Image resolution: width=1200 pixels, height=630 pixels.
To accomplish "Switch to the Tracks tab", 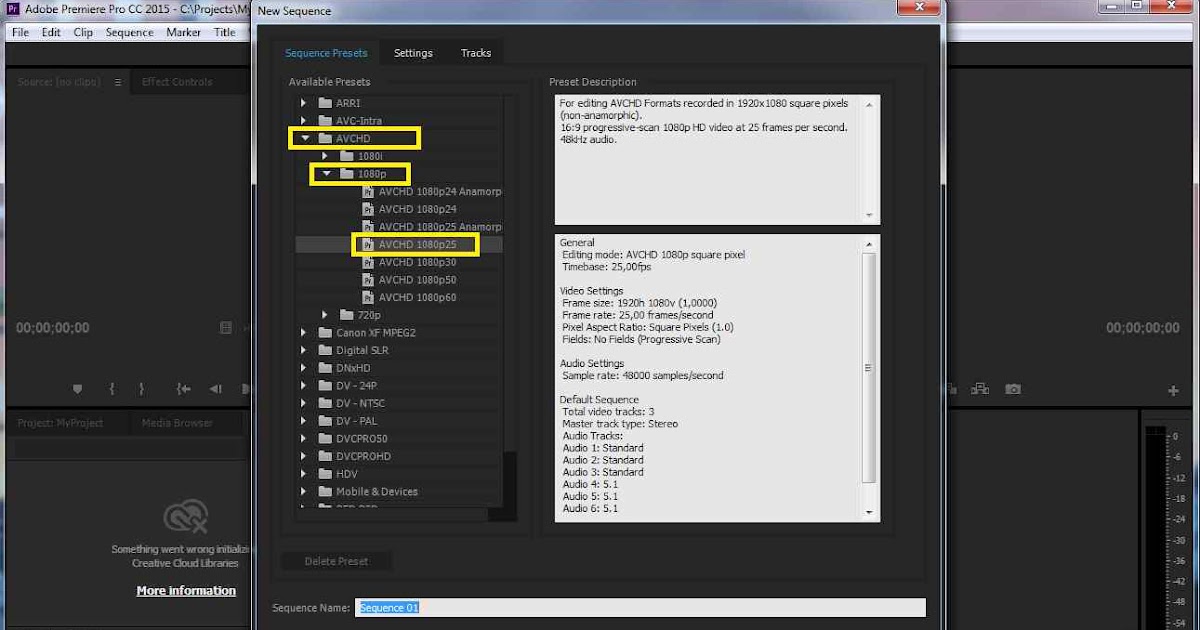I will click(x=476, y=53).
